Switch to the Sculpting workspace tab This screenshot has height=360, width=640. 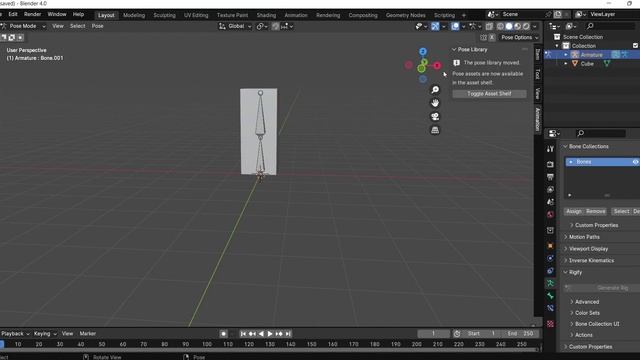point(164,15)
